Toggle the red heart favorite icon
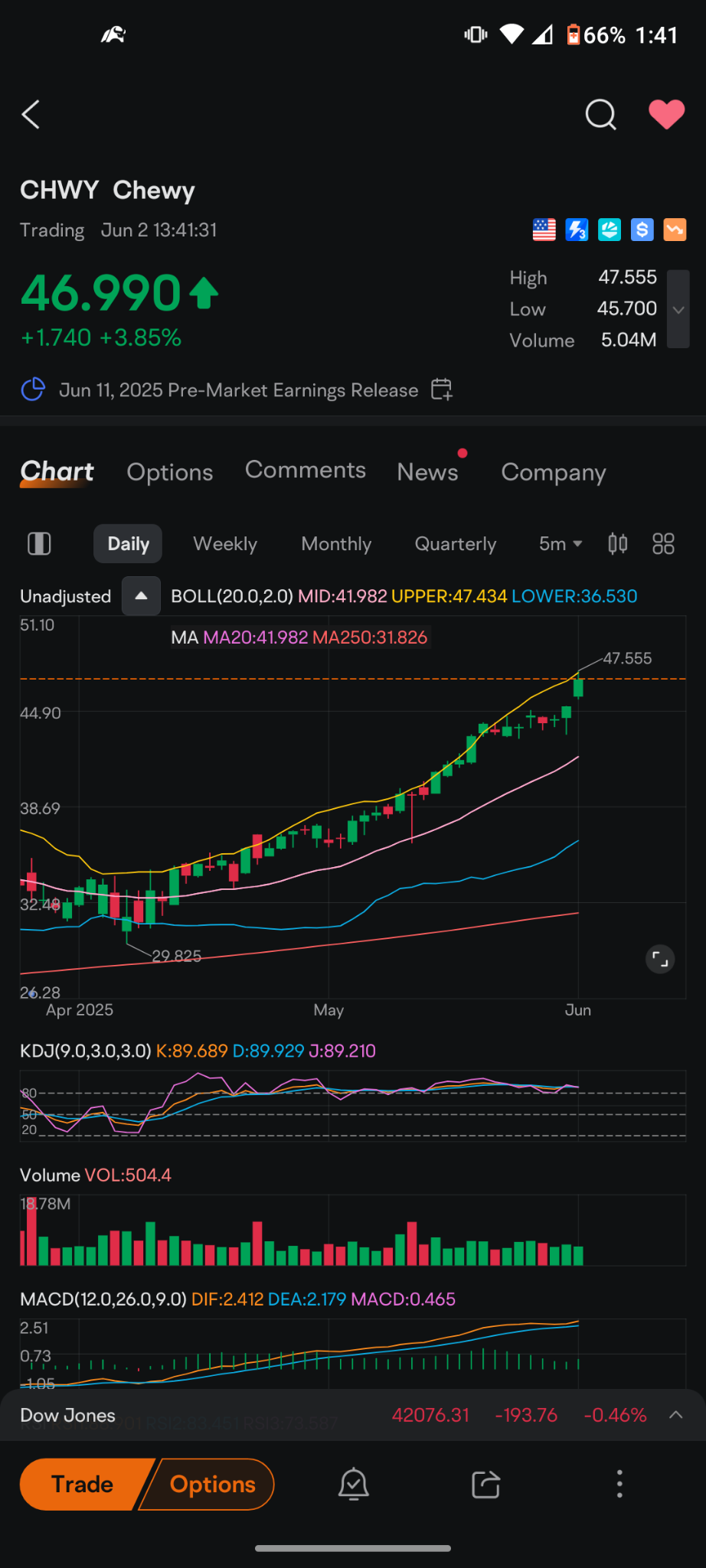This screenshot has width=706, height=1568. (667, 115)
